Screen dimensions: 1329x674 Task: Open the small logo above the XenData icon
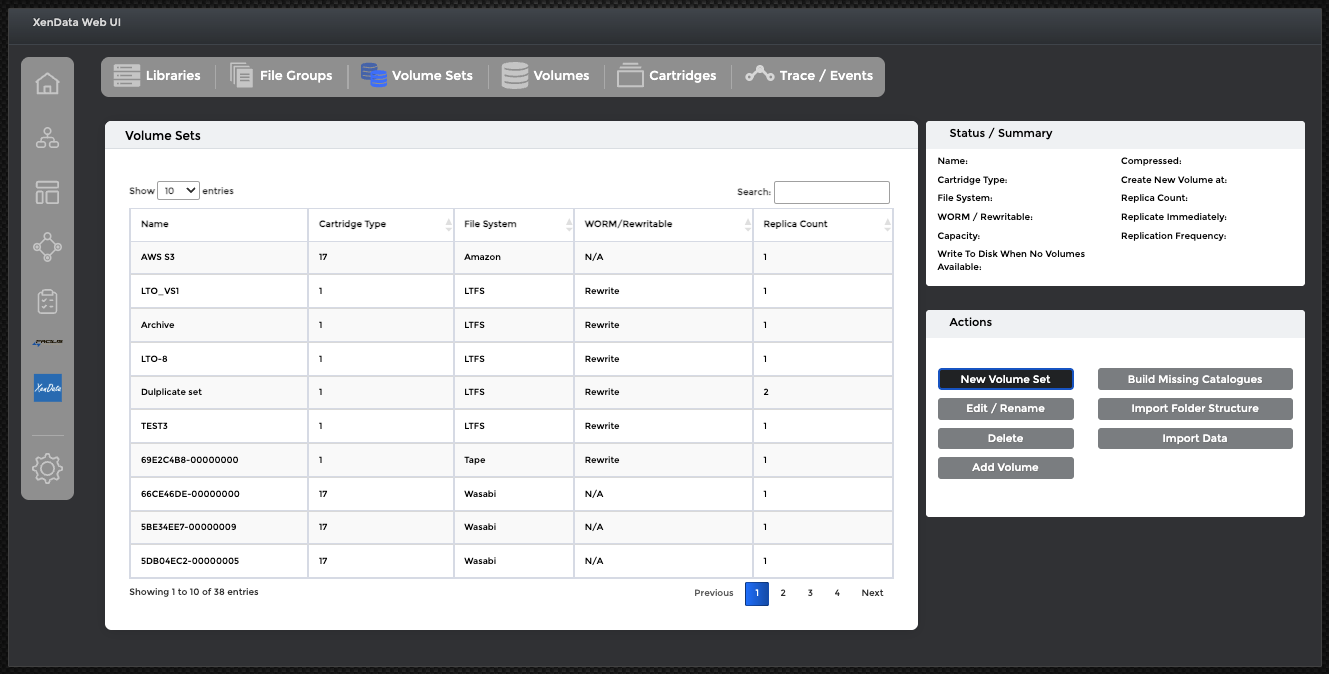[x=47, y=343]
